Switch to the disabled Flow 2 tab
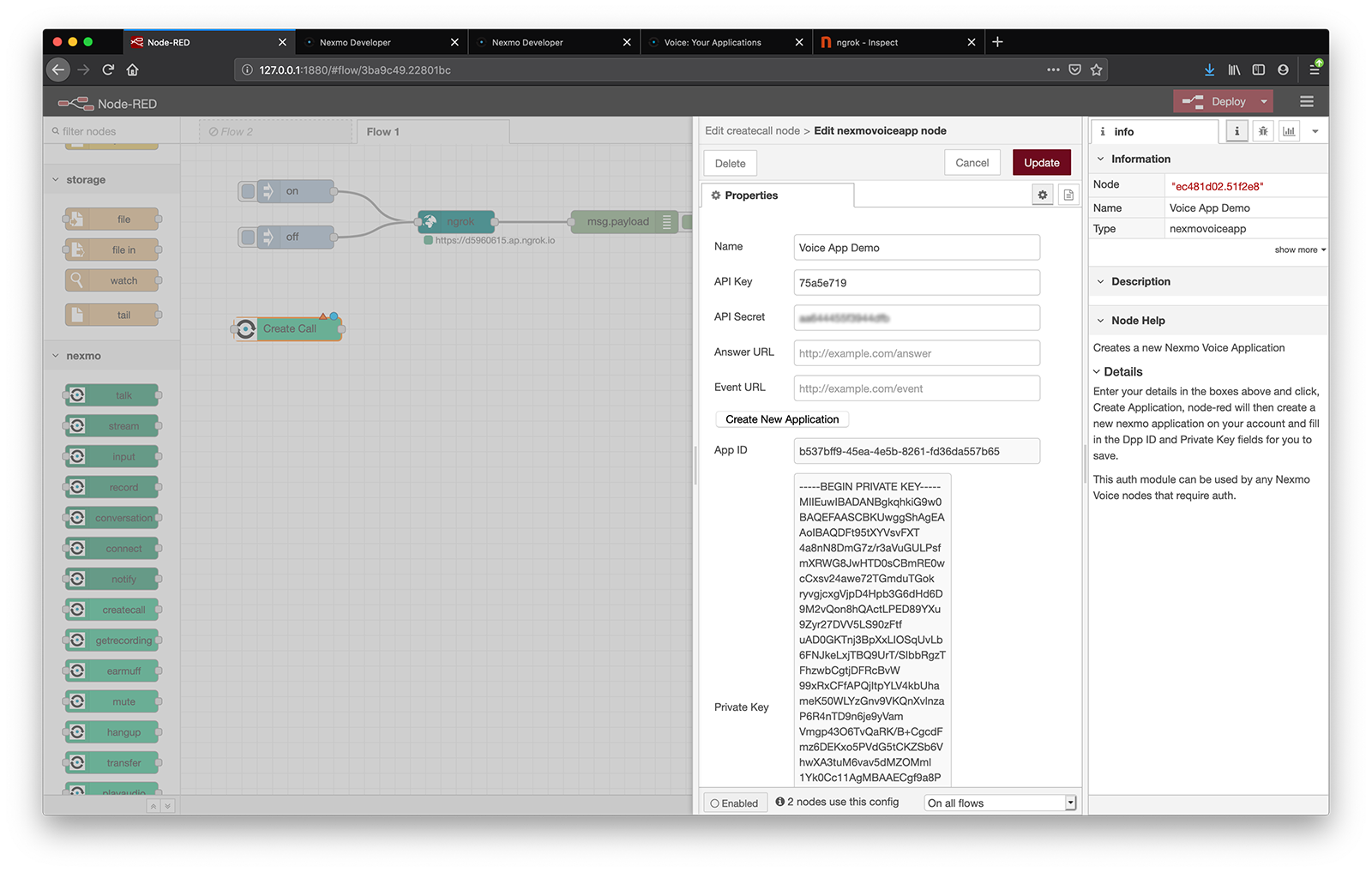Image resolution: width=1372 pixels, height=872 pixels. tap(274, 131)
